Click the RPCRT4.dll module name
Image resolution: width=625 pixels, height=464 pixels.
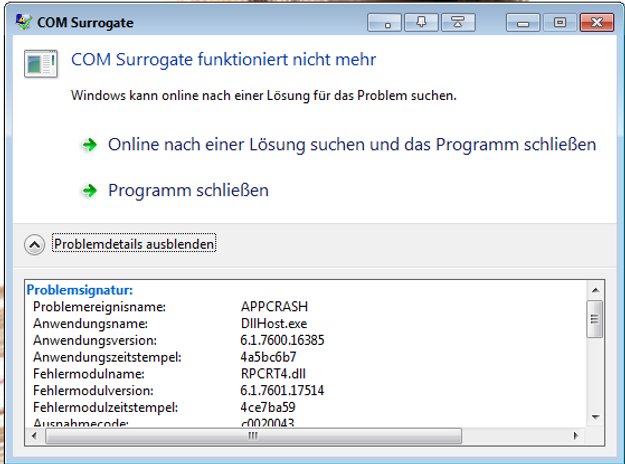pyautogui.click(x=273, y=374)
